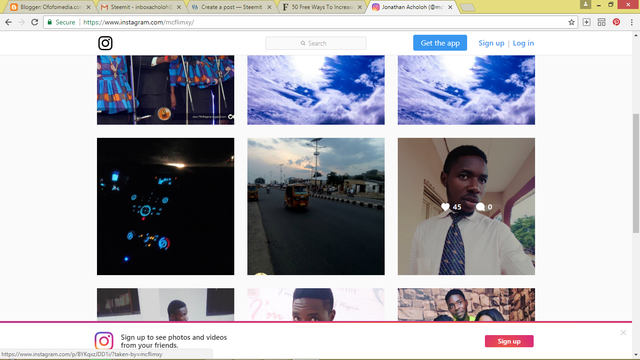Close the Jonathan Acholoh Instagram tab
640x360 pixels.
[450, 7]
